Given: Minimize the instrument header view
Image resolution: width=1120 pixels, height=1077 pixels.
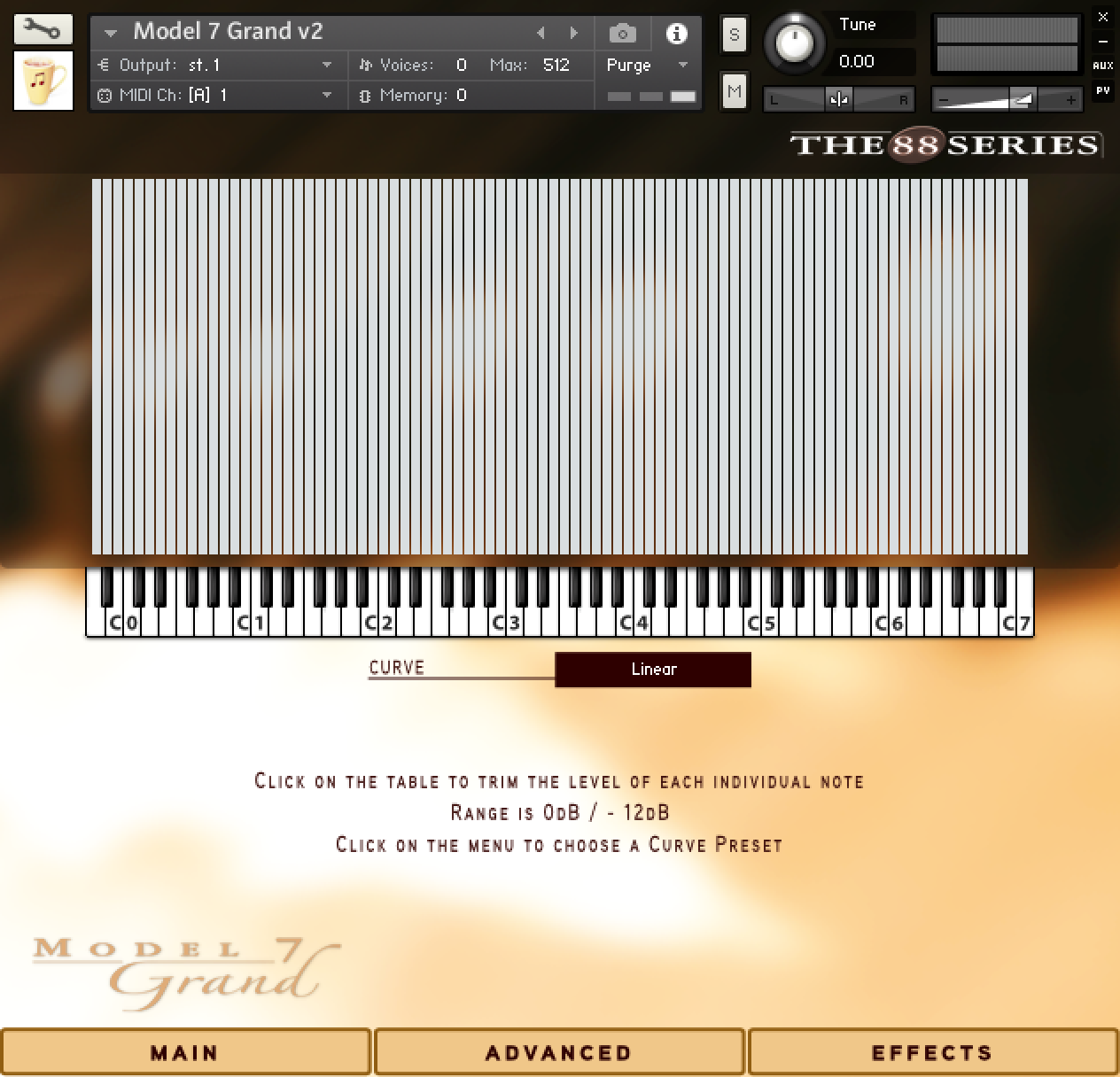Looking at the screenshot, I should tap(1103, 41).
